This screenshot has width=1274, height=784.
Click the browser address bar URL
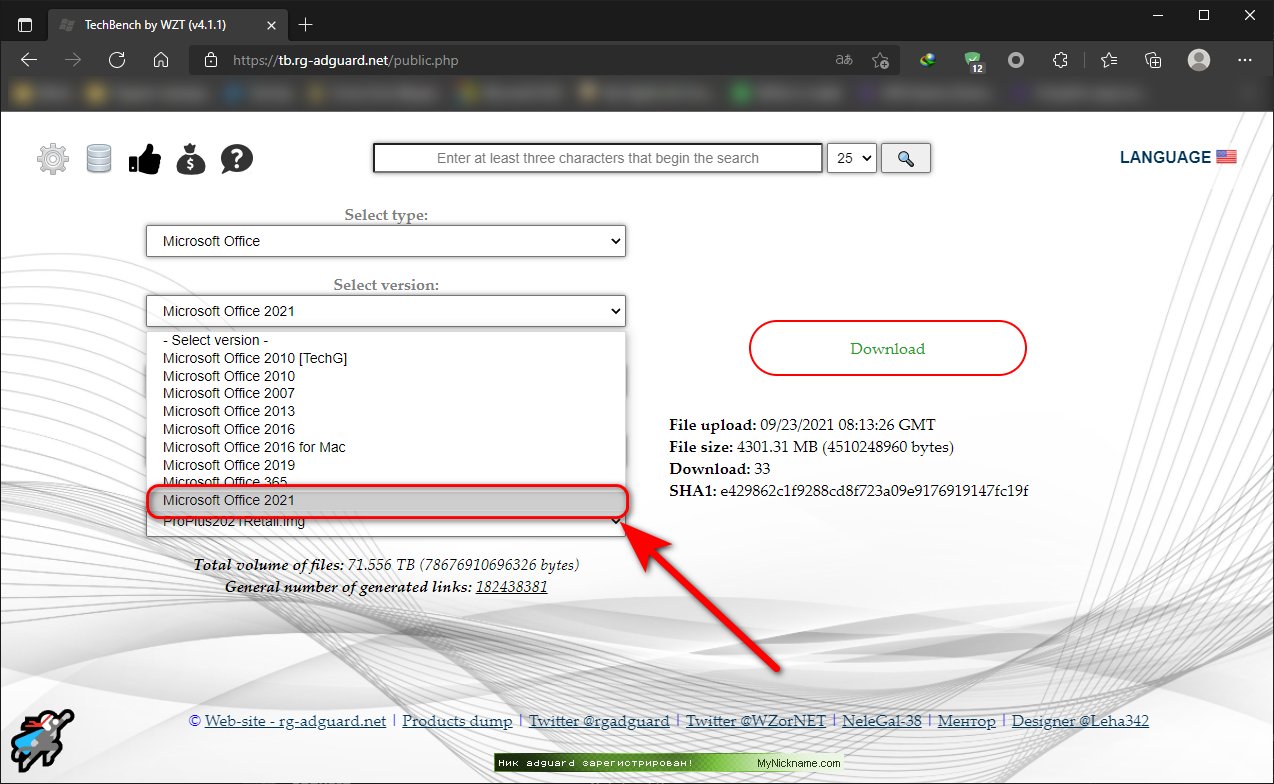coord(346,60)
